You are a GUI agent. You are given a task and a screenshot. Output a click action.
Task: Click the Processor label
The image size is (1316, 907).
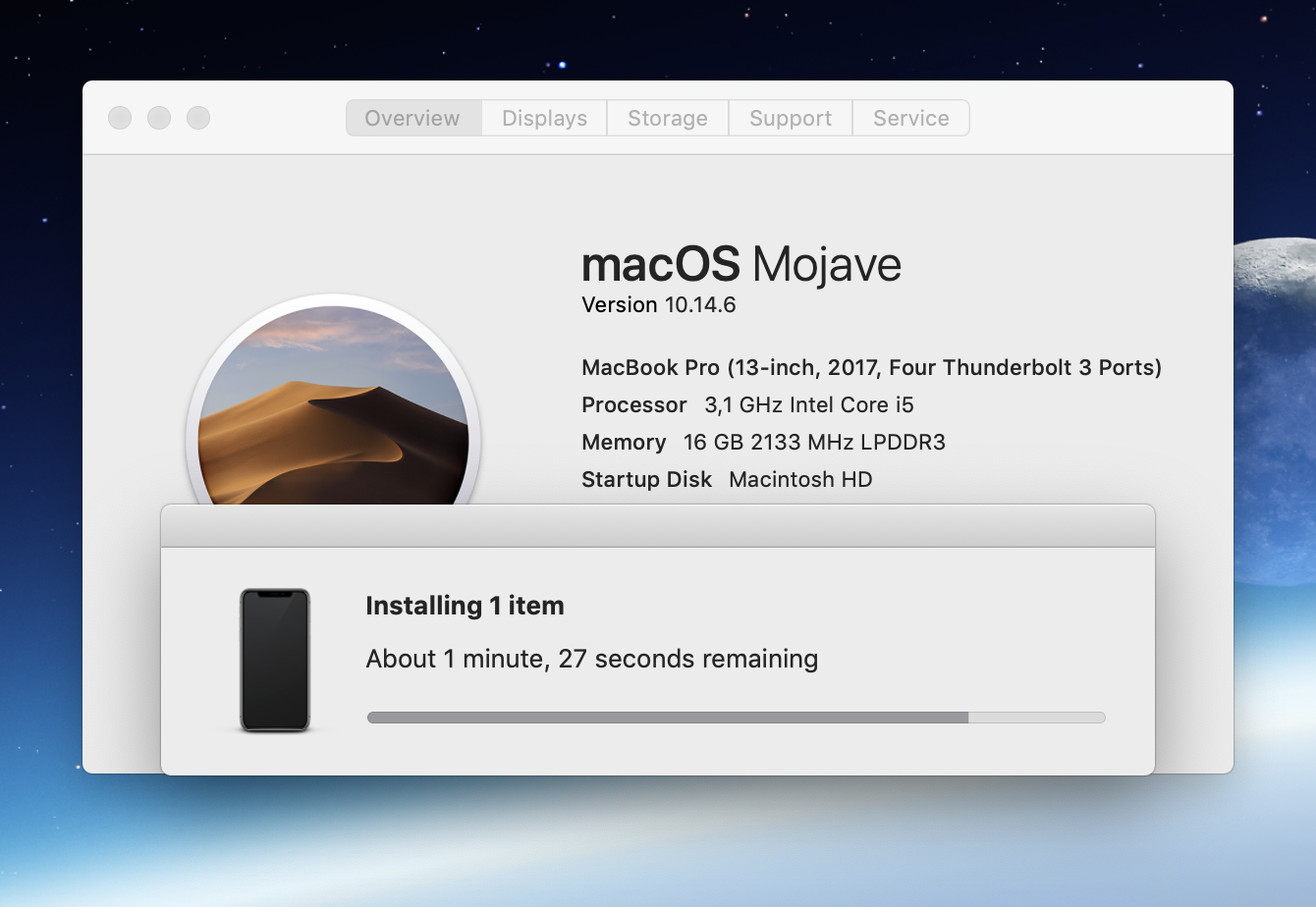[634, 404]
